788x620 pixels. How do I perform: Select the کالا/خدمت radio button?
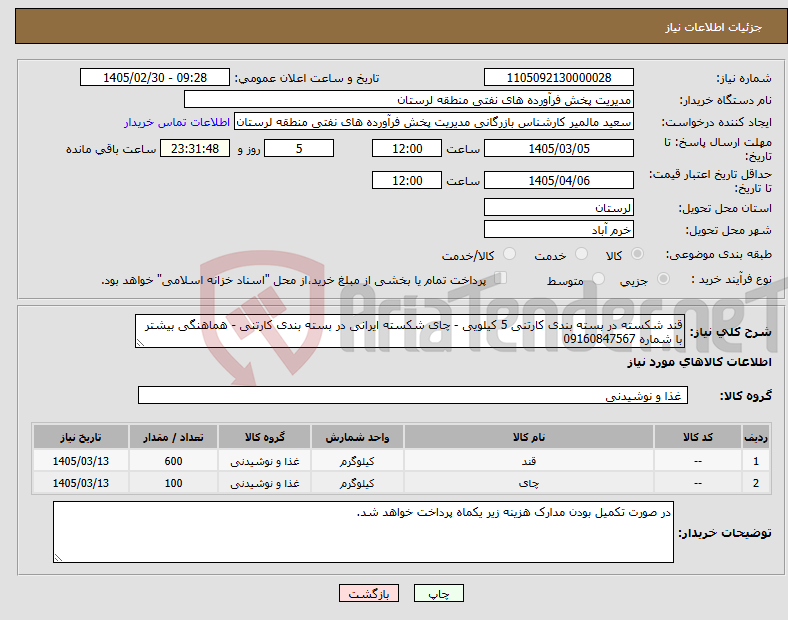(x=510, y=254)
